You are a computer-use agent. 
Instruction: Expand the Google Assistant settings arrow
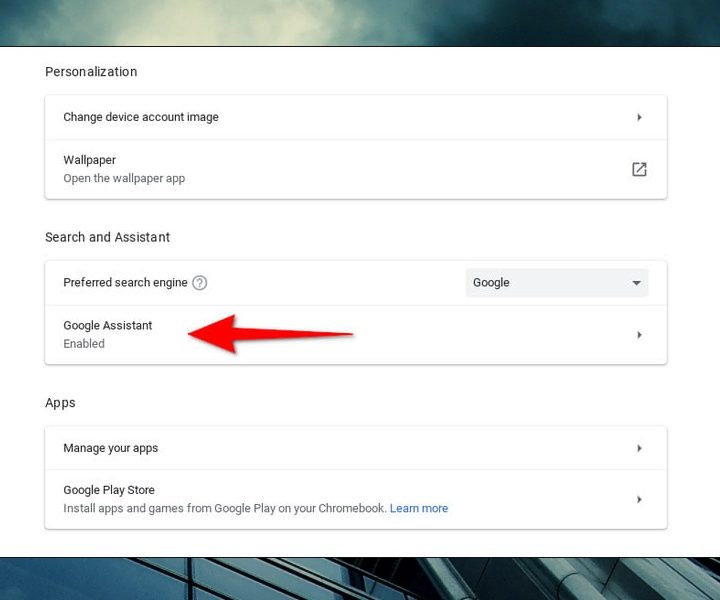(639, 335)
